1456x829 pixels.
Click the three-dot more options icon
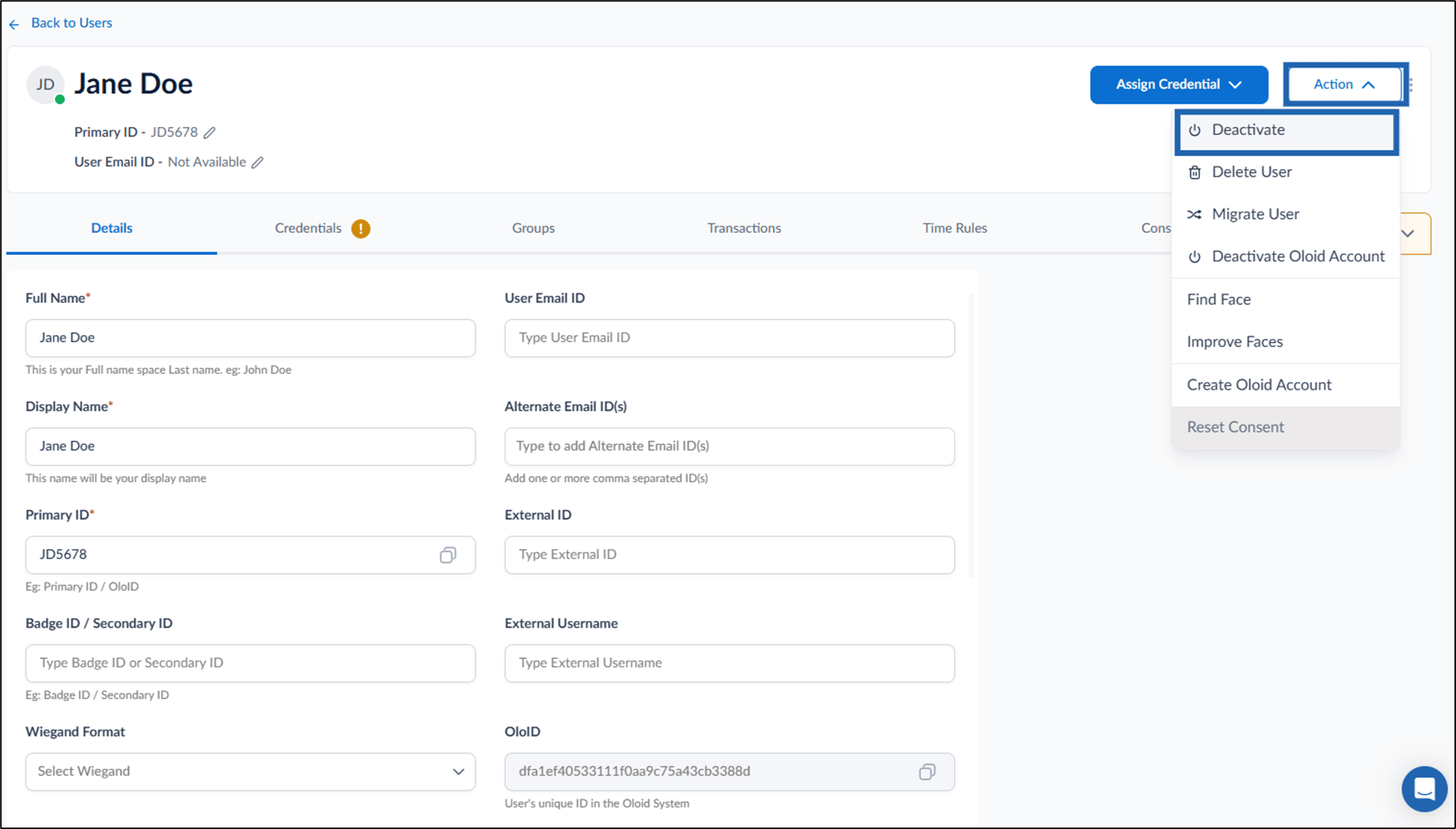(1411, 84)
